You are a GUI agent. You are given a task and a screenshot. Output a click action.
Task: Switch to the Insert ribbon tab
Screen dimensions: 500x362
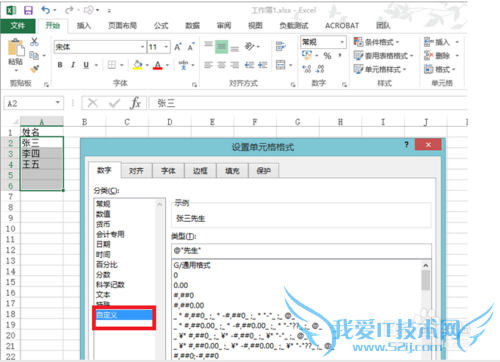(x=84, y=26)
